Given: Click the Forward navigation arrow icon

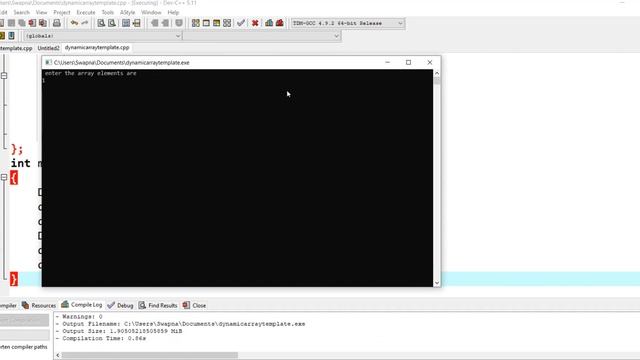Looking at the screenshot, I should pyautogui.click(x=165, y=23).
